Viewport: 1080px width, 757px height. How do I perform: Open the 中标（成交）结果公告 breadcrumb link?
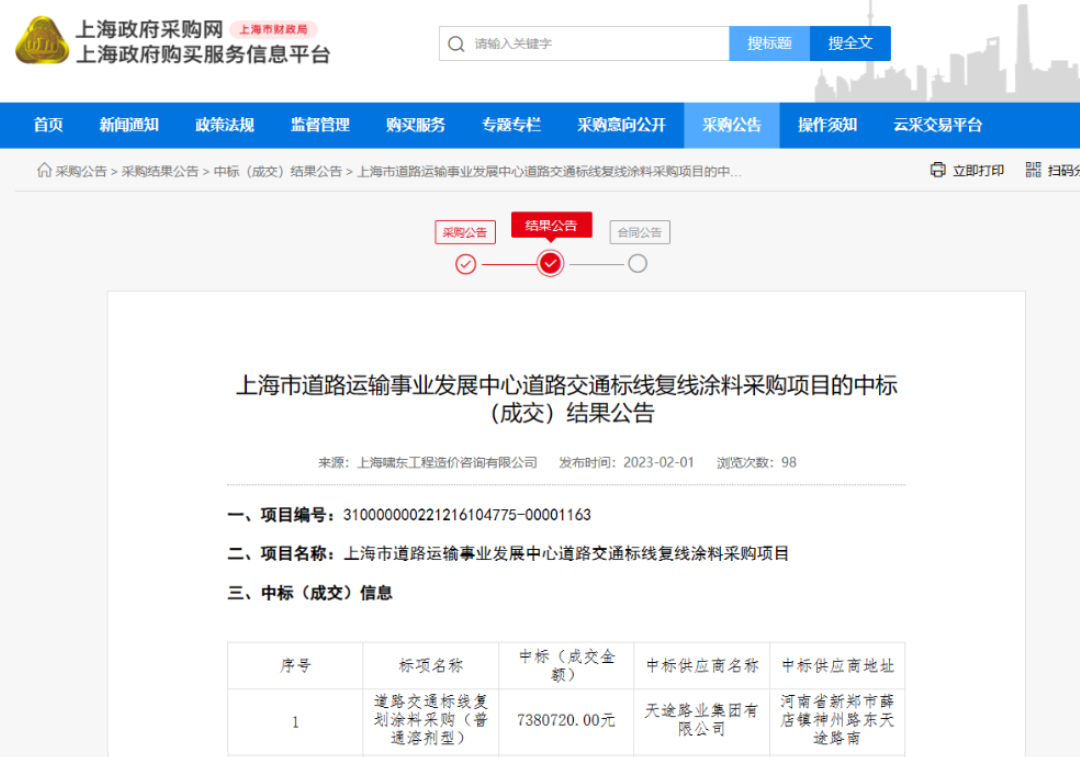click(279, 171)
